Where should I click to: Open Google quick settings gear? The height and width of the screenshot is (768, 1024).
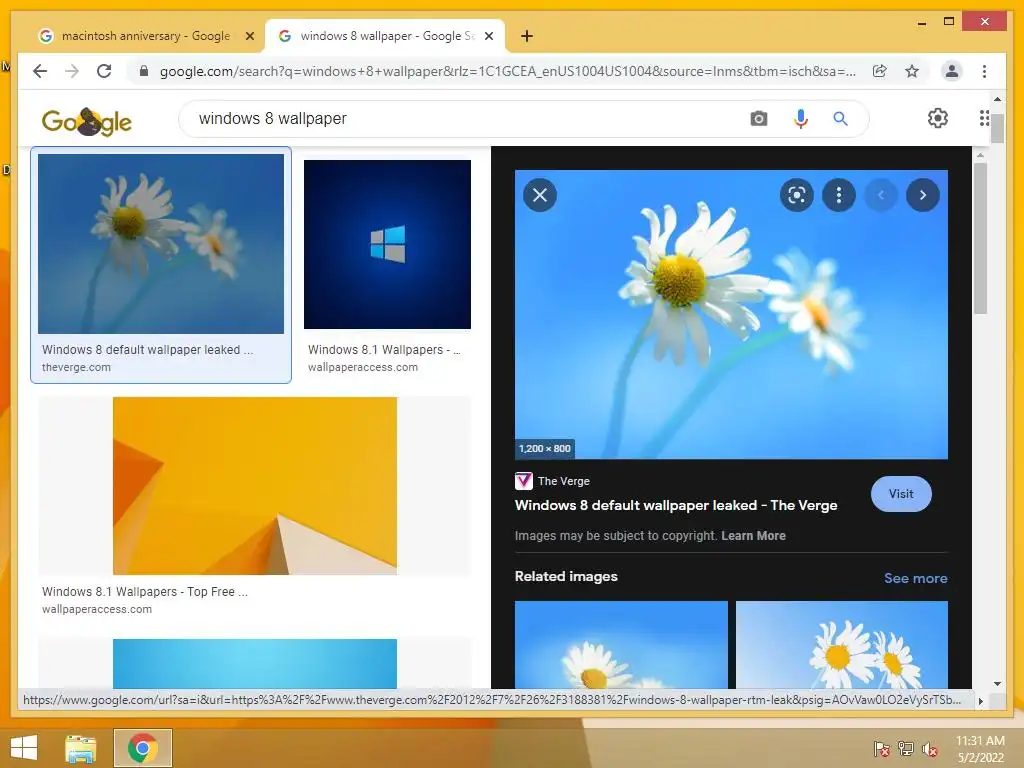938,118
